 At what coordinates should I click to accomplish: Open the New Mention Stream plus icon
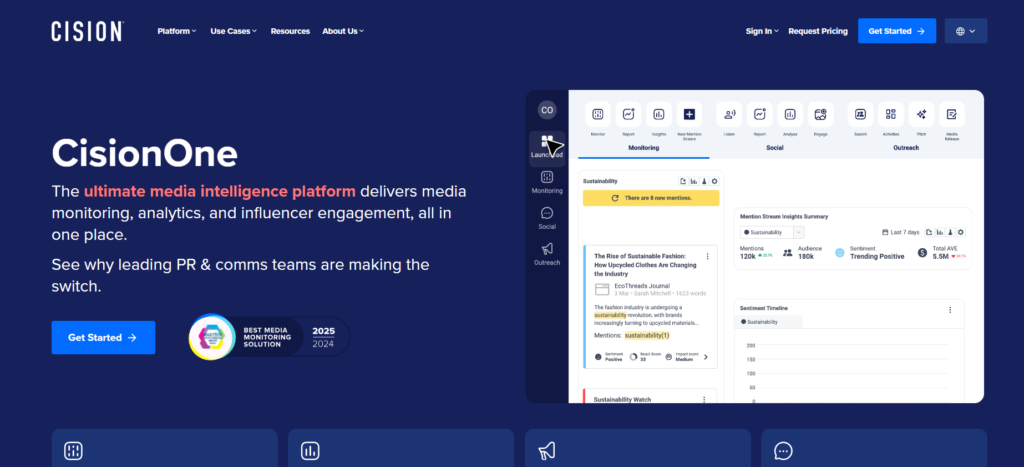click(688, 115)
